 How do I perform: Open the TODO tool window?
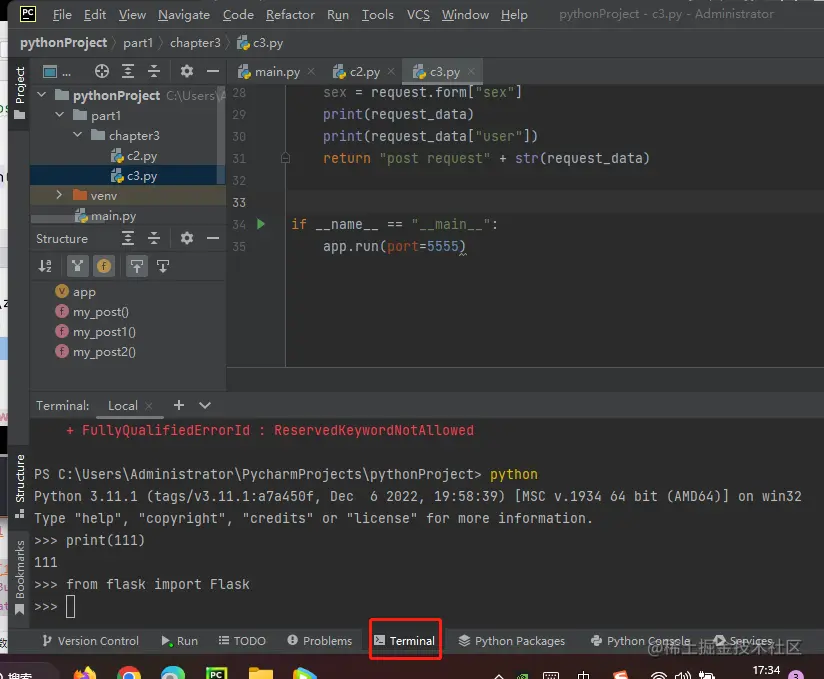[x=242, y=641]
